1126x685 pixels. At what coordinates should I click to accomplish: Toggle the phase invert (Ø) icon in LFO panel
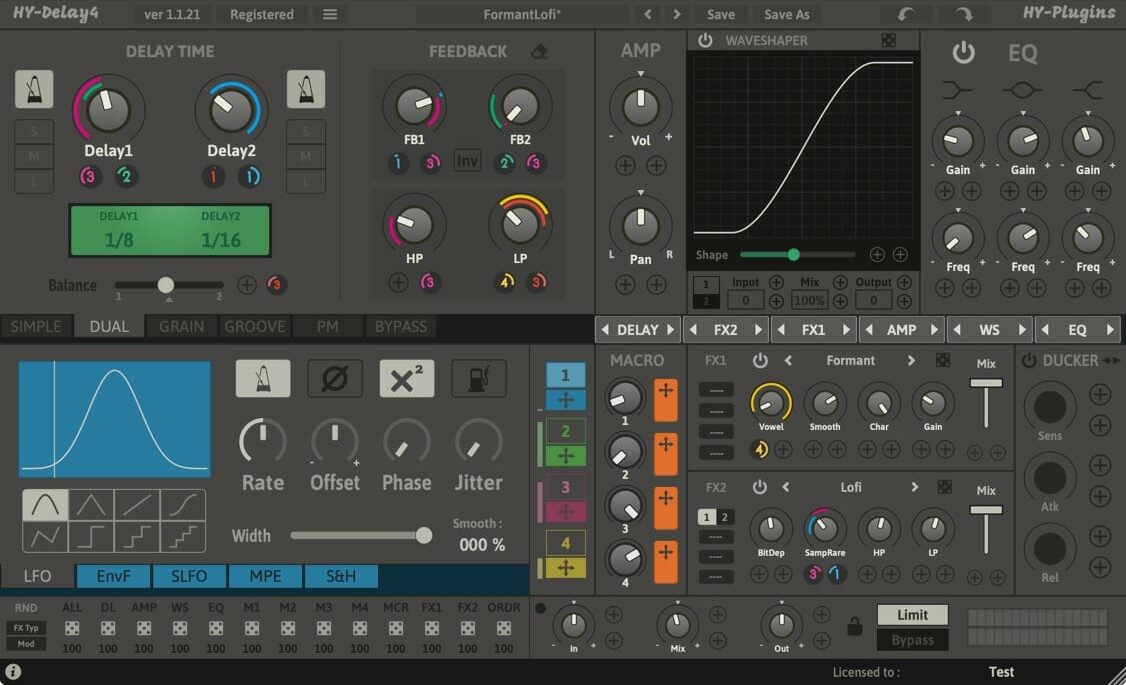coord(335,378)
